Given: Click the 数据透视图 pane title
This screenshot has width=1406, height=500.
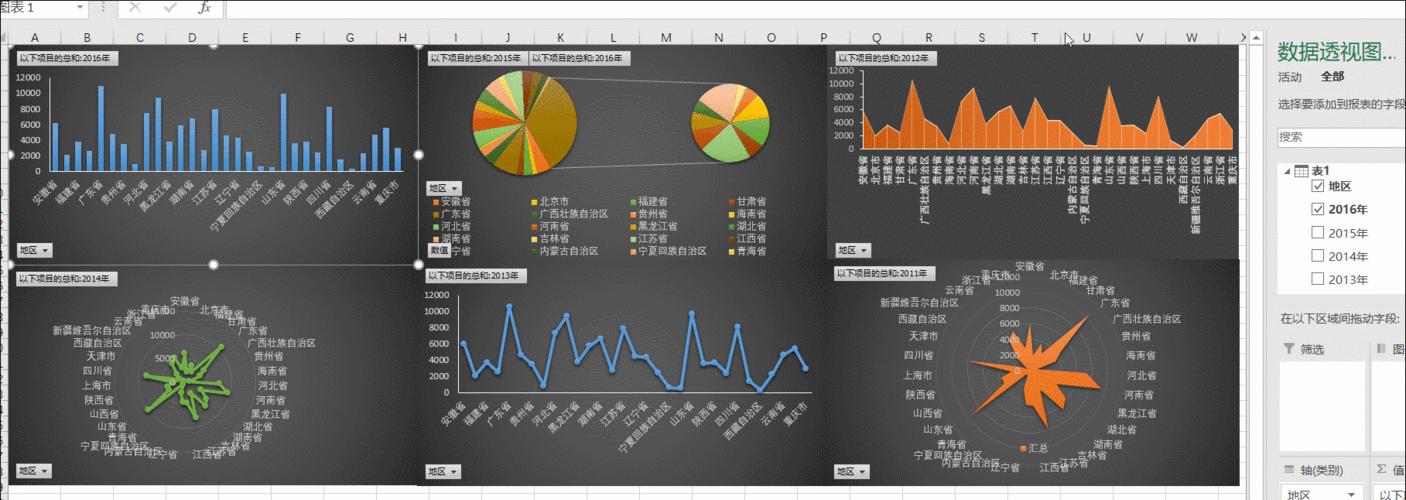Looking at the screenshot, I should 1336,52.
